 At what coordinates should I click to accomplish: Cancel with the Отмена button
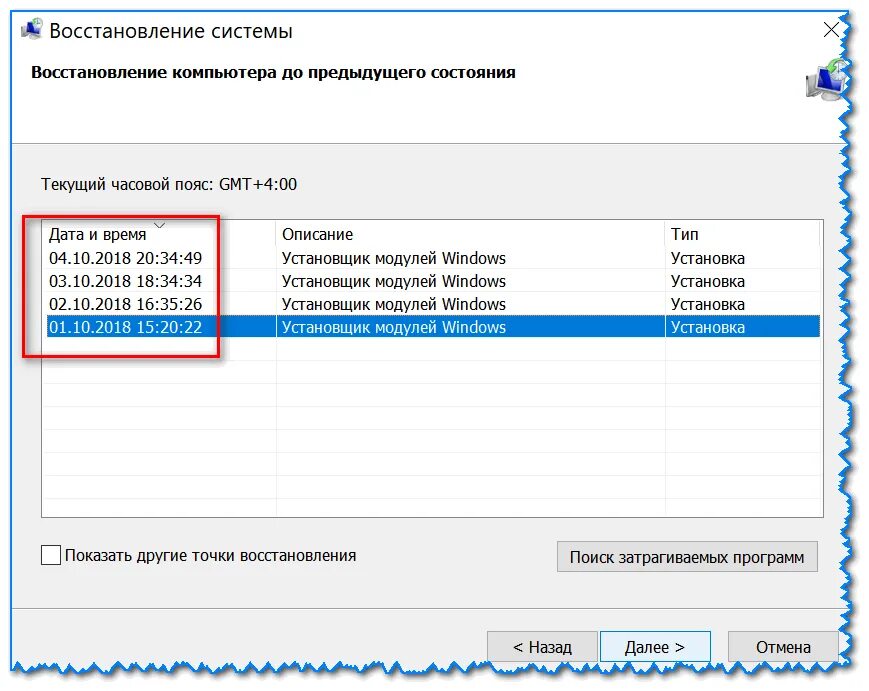(x=783, y=647)
